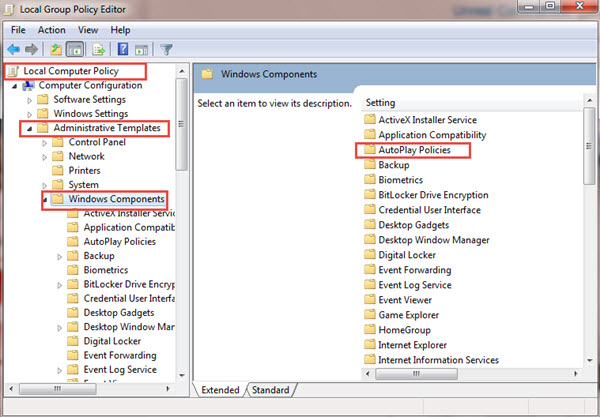Open Help via the question mark icon
The height and width of the screenshot is (417, 600).
(x=123, y=49)
